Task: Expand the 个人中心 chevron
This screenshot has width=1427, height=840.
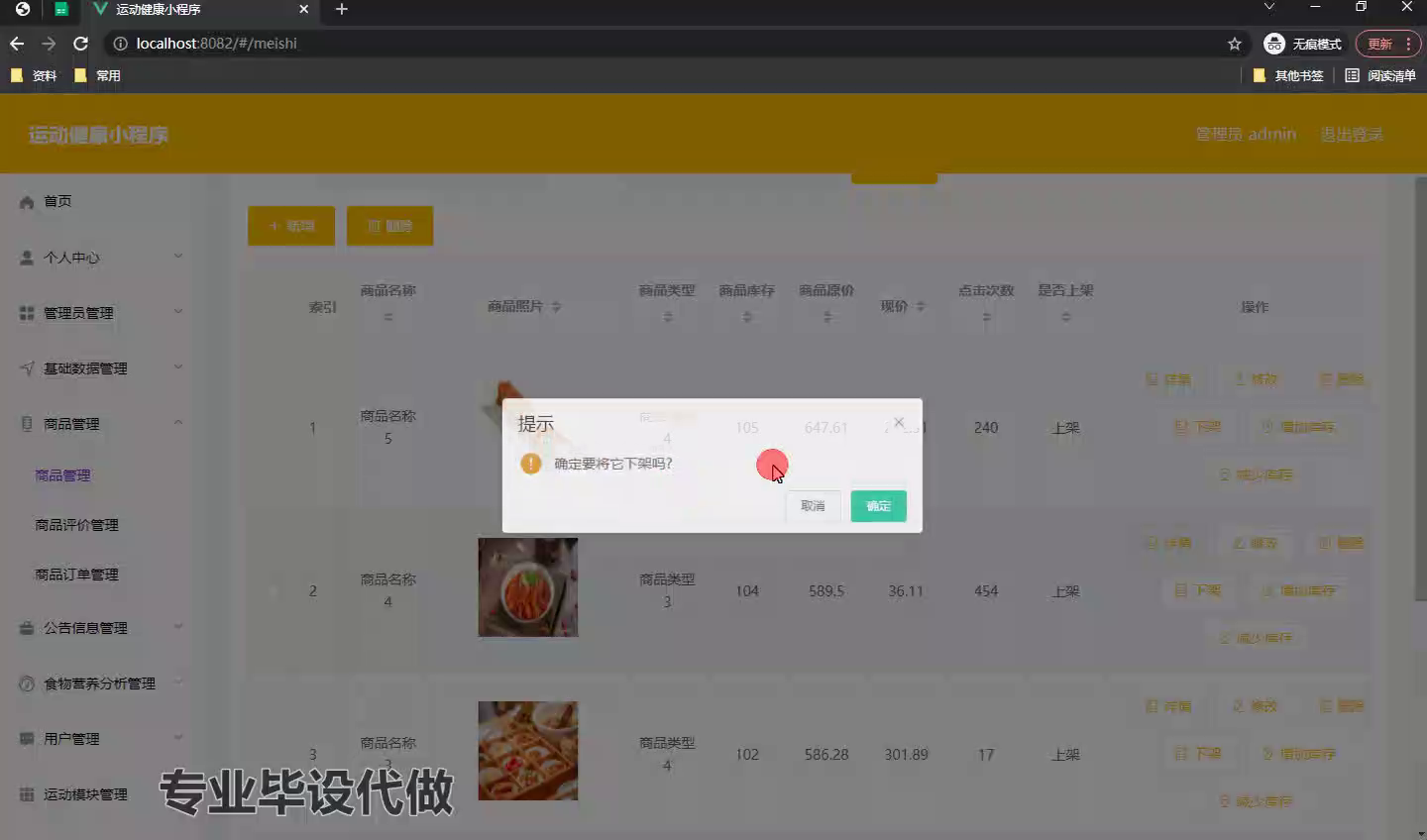Action: point(178,257)
